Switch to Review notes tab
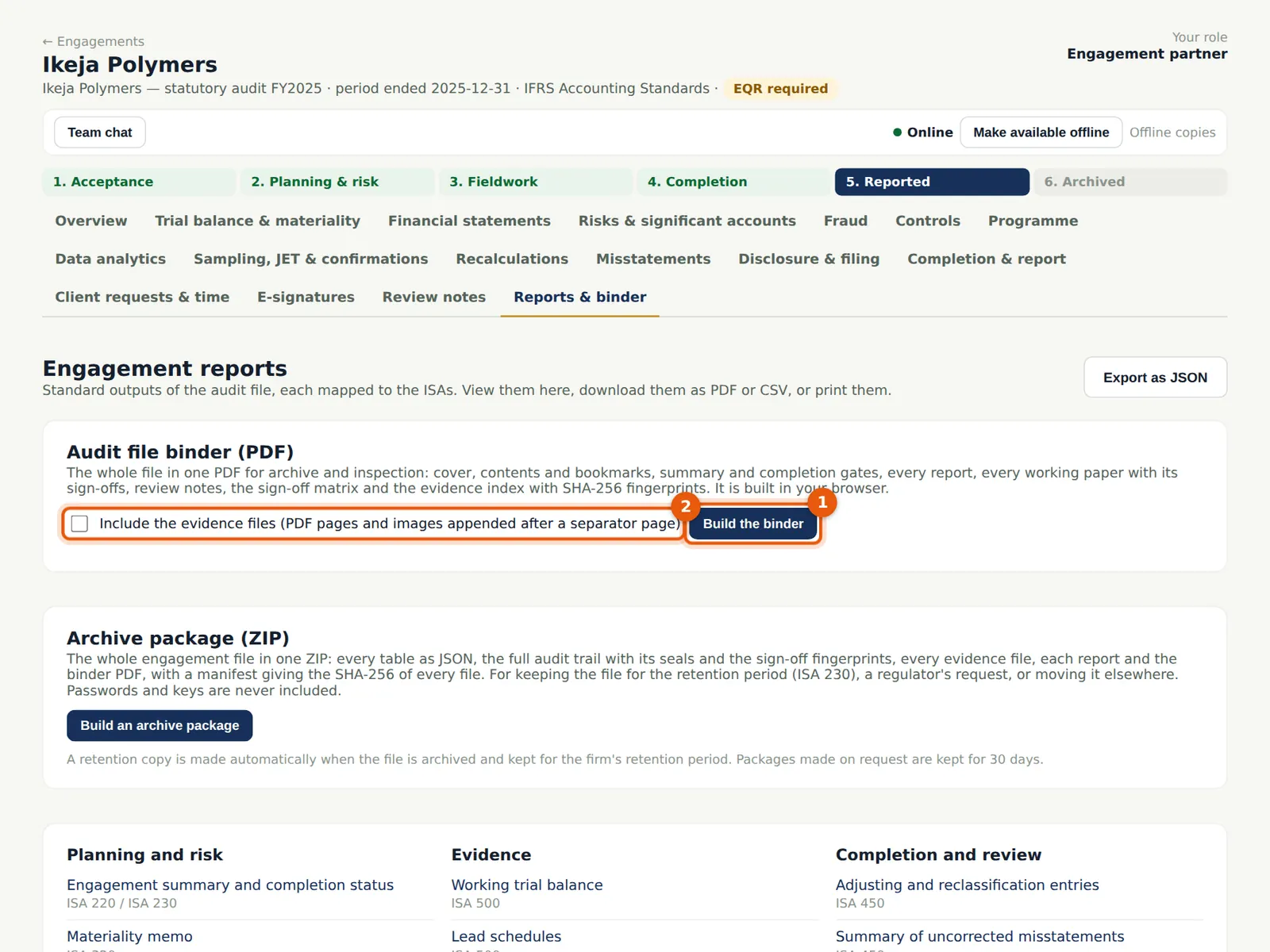Image resolution: width=1270 pixels, height=952 pixels. 434,297
